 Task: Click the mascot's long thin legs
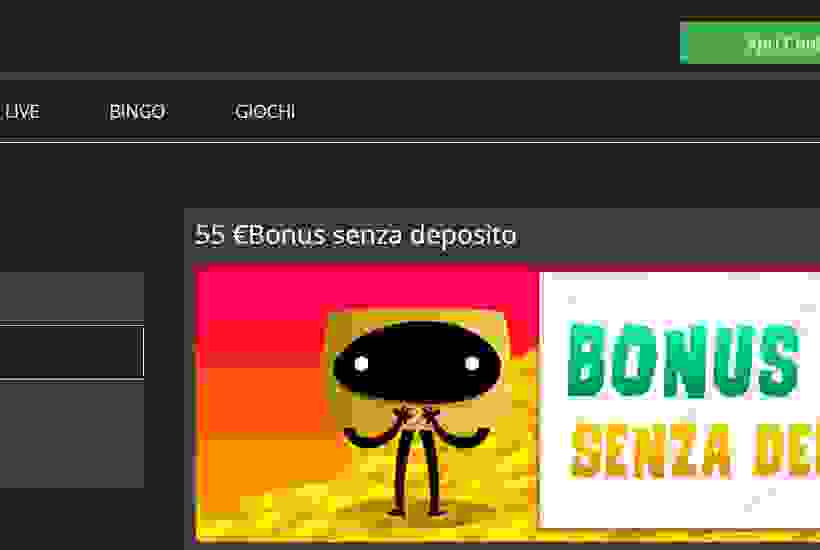pyautogui.click(x=417, y=471)
